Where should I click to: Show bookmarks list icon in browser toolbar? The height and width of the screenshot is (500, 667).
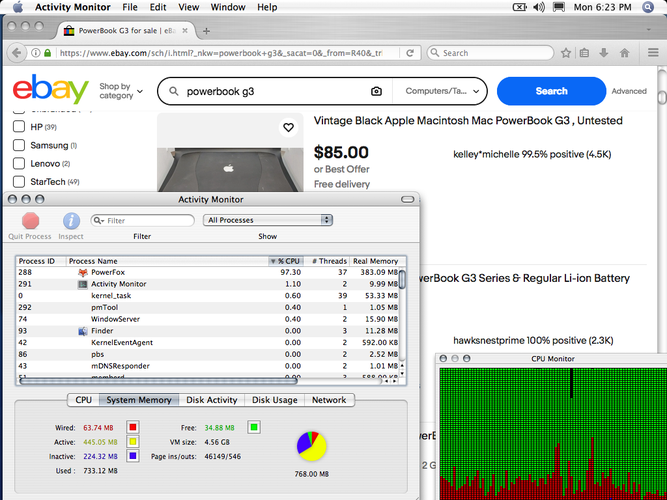tap(584, 53)
